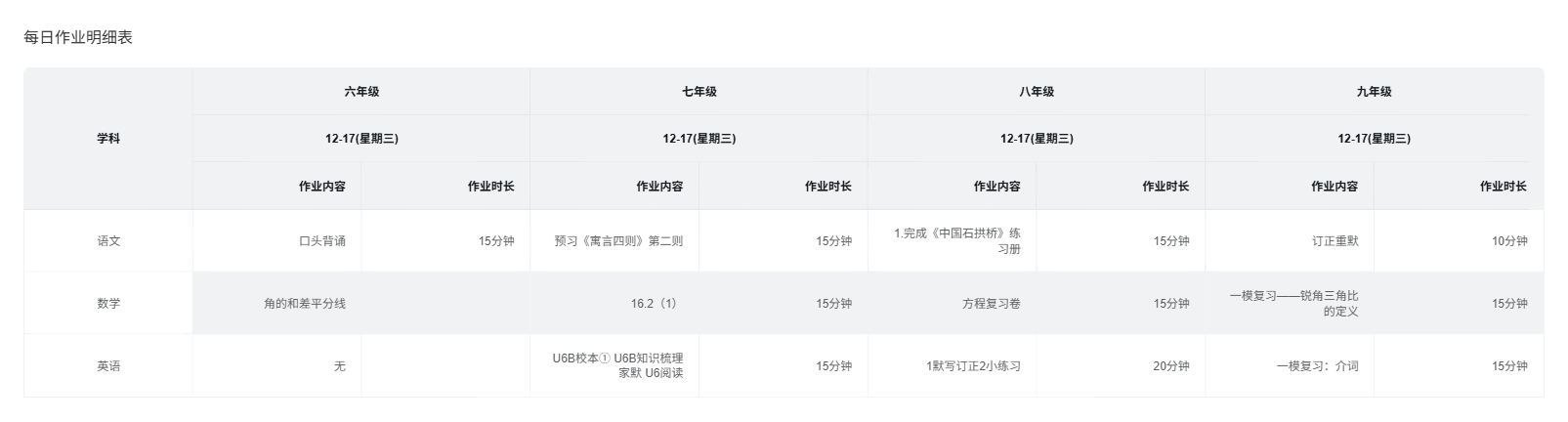1568x422 pixels.
Task: Select the 学科 column header
Action: (108, 139)
